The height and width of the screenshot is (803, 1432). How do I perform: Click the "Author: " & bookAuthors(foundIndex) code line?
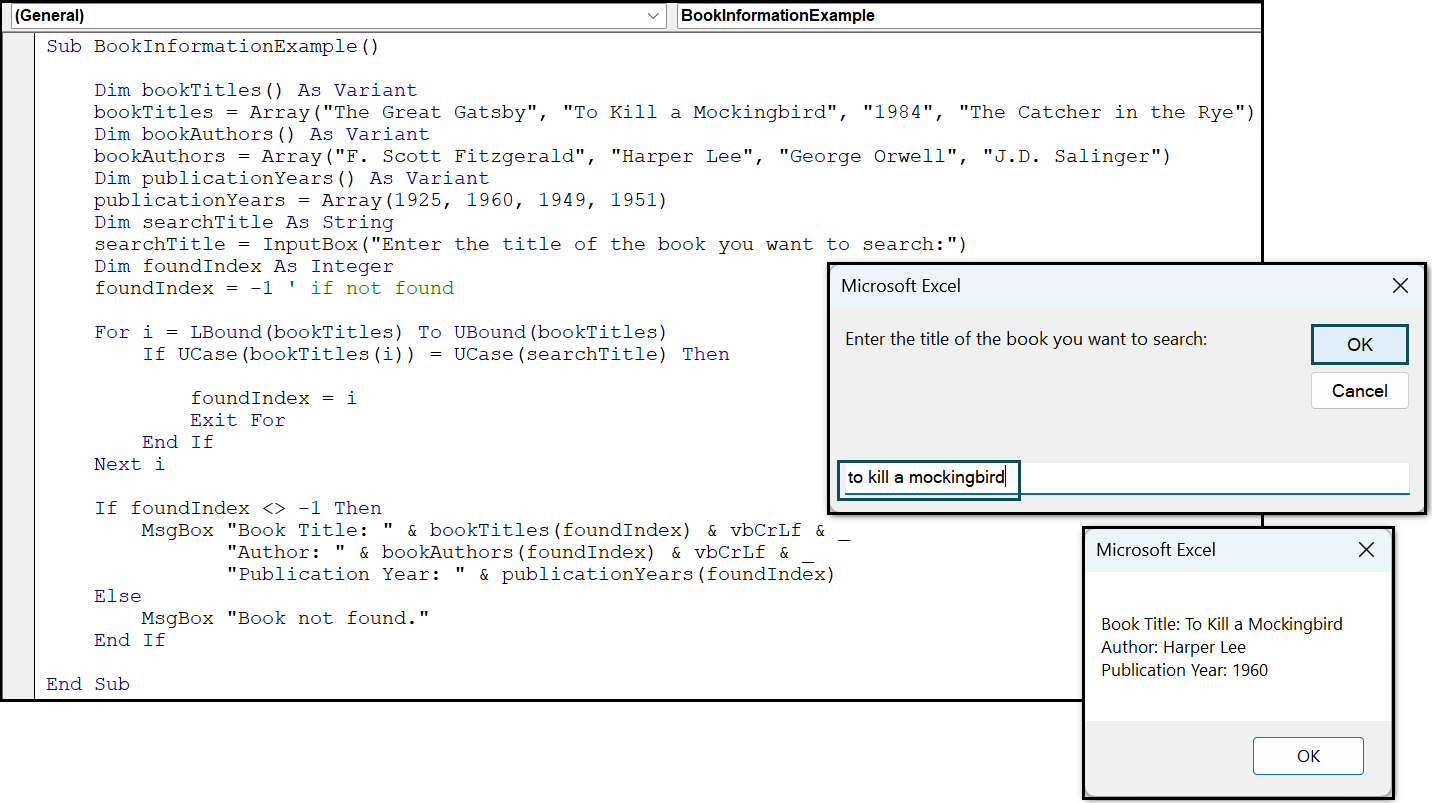520,552
